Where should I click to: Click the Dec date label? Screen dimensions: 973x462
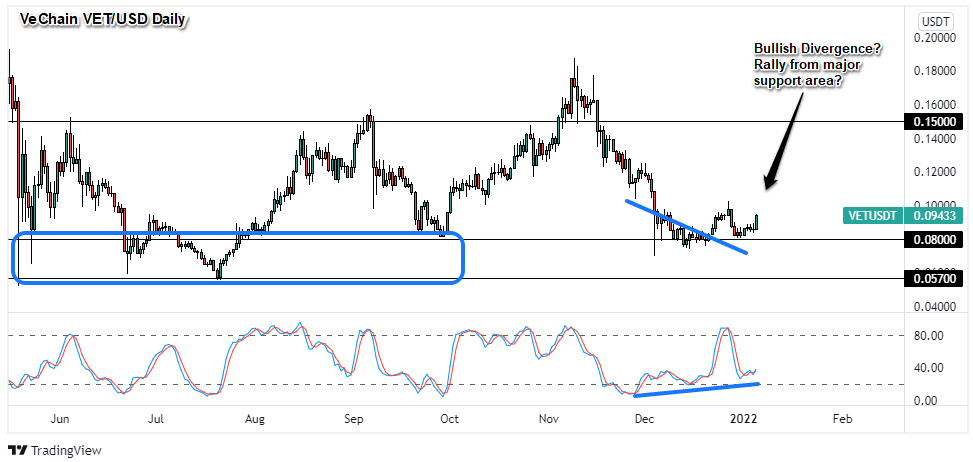(x=643, y=419)
